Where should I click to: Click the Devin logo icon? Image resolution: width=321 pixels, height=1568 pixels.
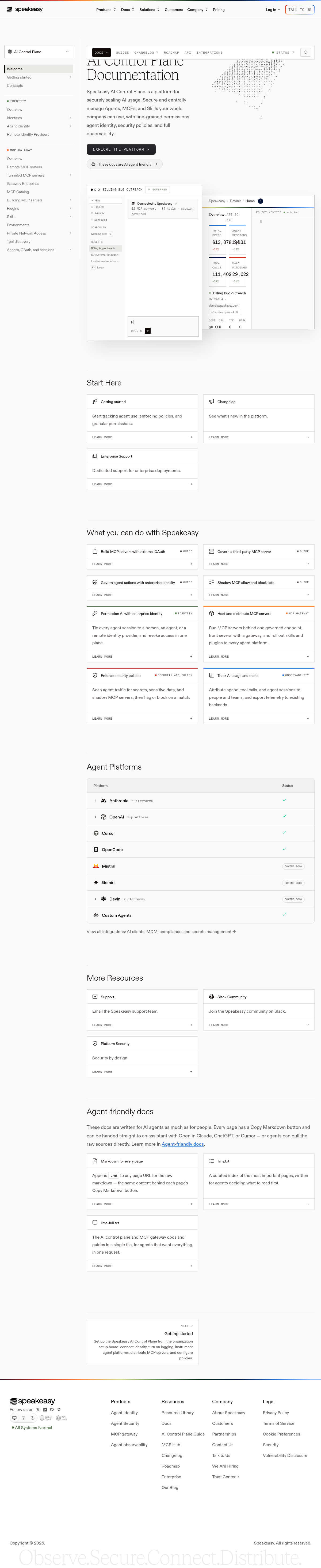[x=104, y=899]
